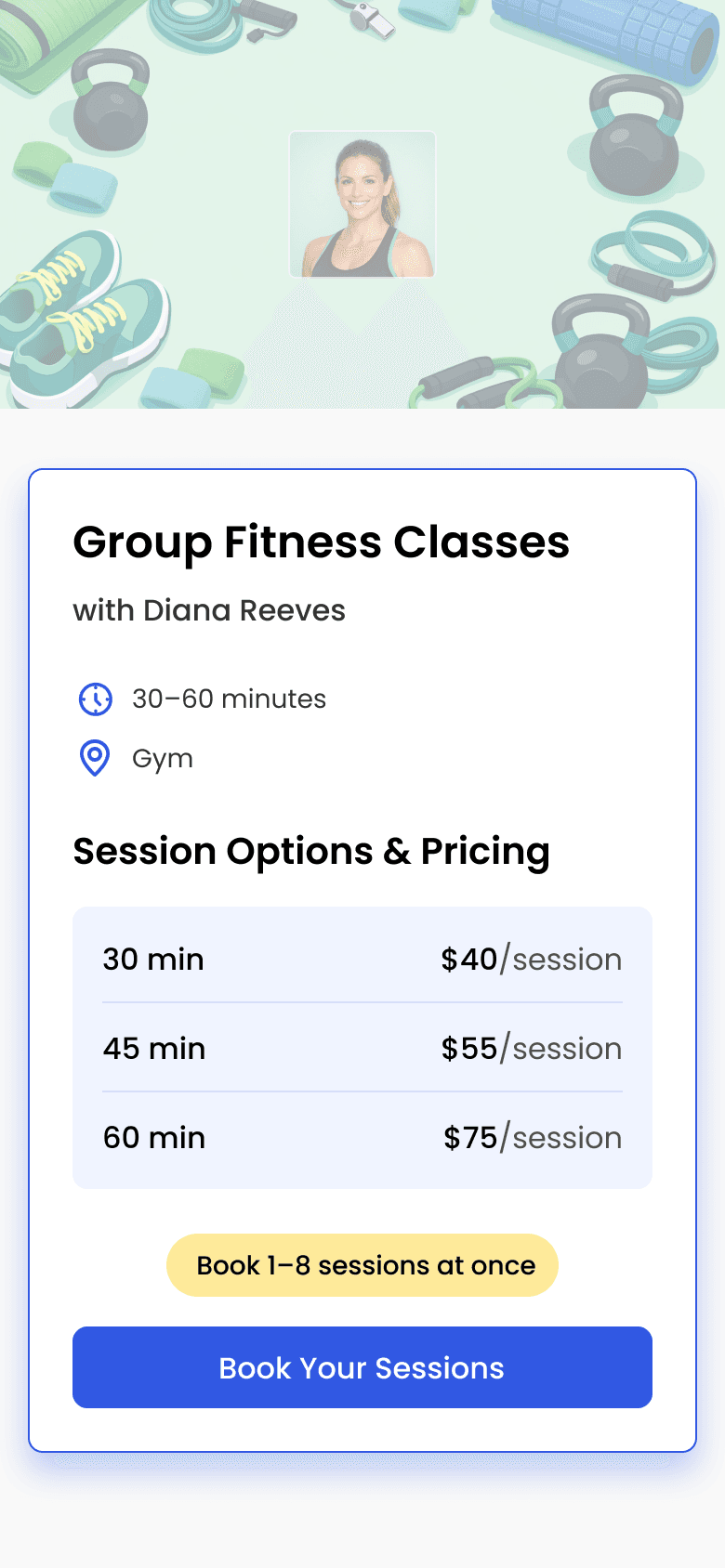Click the Group Fitness Classes title
725x1568 pixels.
321,542
